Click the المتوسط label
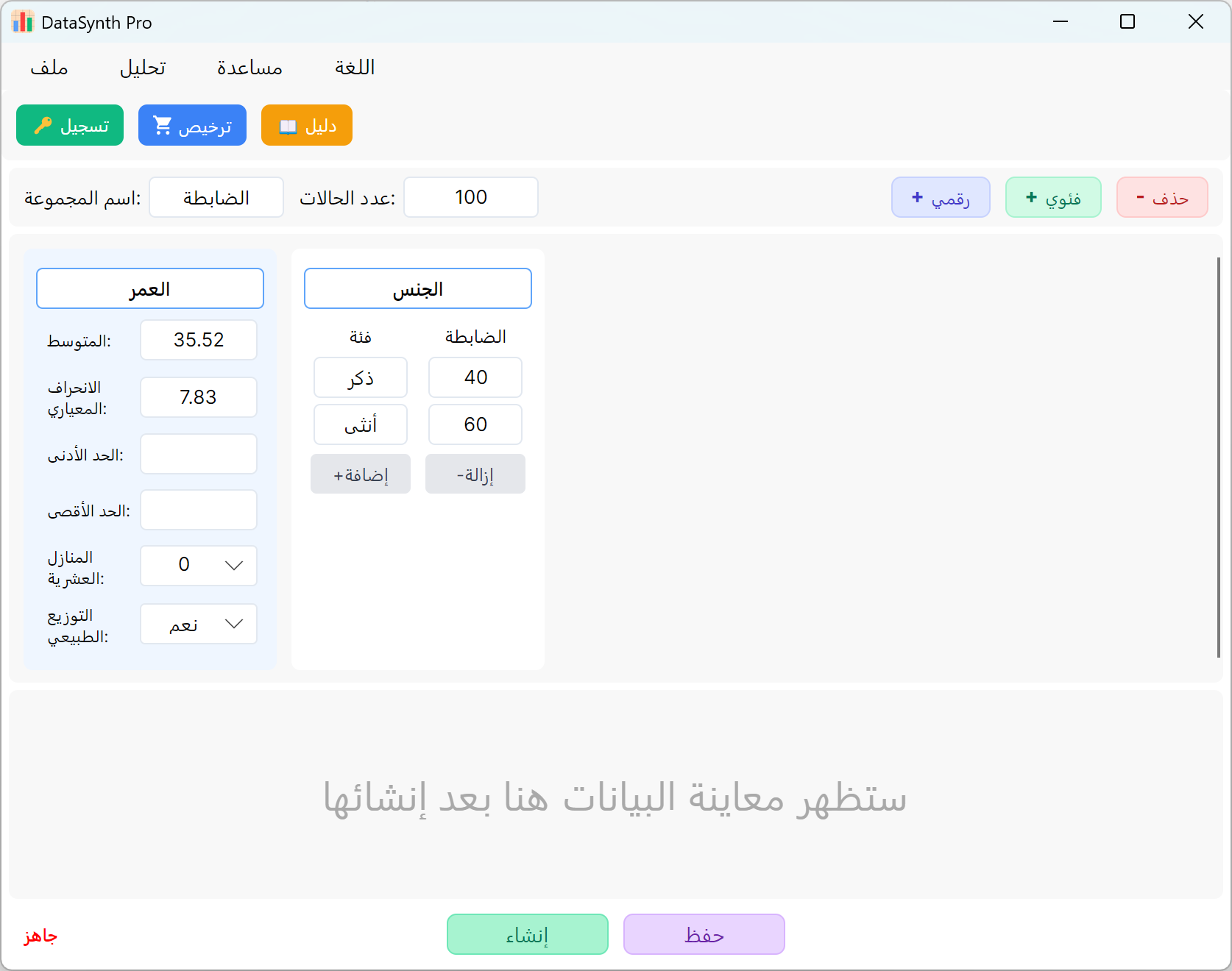The image size is (1232, 971). (x=79, y=341)
